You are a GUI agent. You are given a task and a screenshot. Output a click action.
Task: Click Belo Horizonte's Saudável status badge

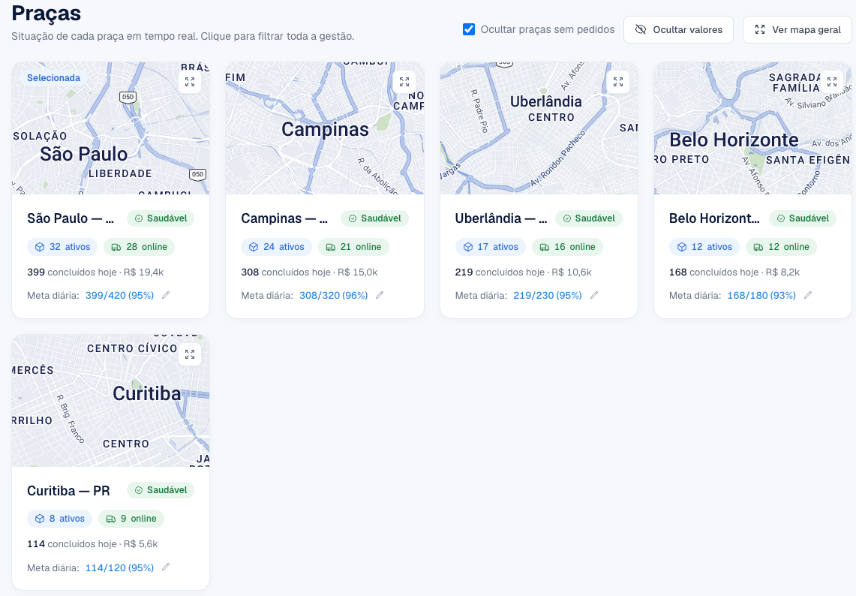coord(802,218)
